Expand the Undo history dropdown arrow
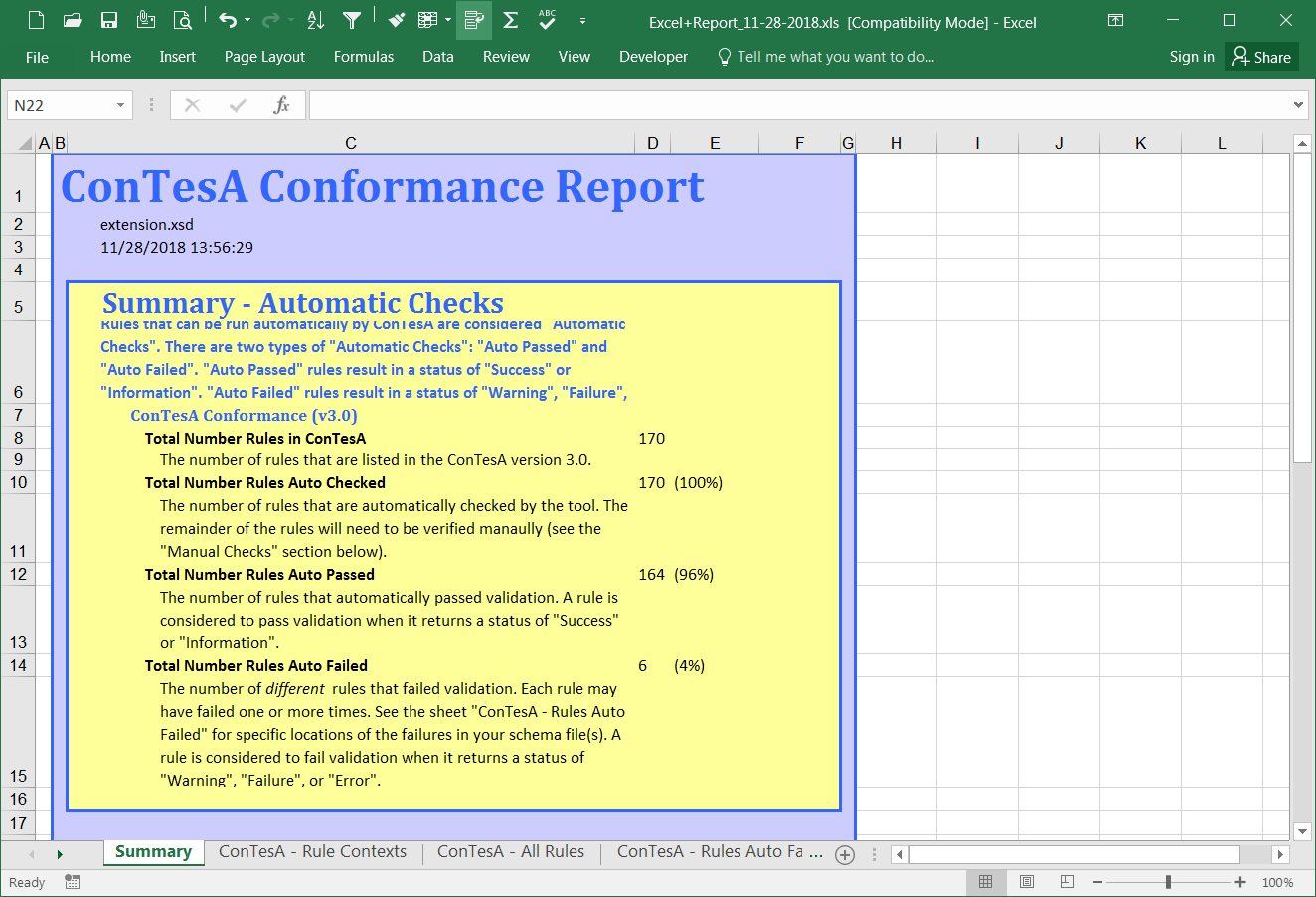The width and height of the screenshot is (1316, 897). coord(247,21)
